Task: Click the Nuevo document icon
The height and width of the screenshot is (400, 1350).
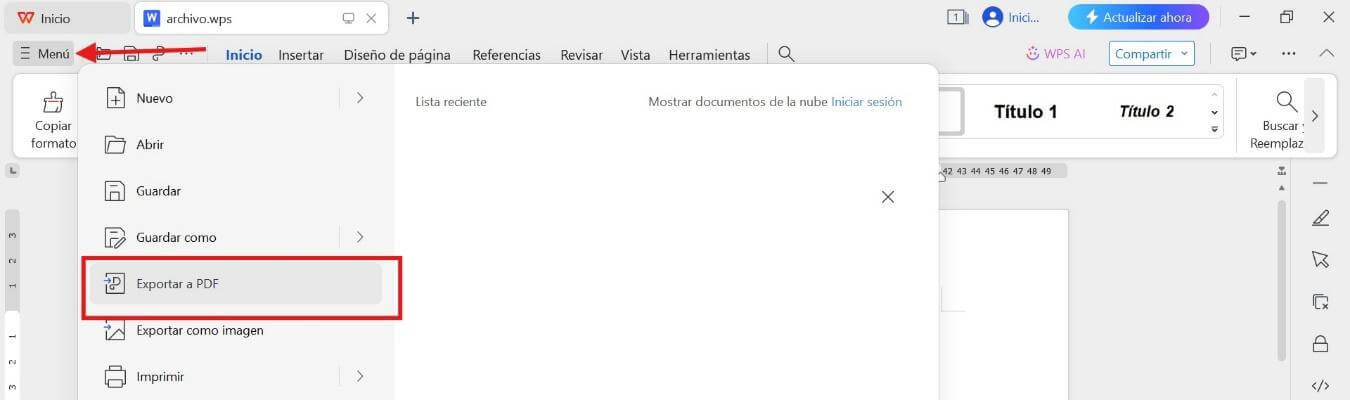Action: 116,98
